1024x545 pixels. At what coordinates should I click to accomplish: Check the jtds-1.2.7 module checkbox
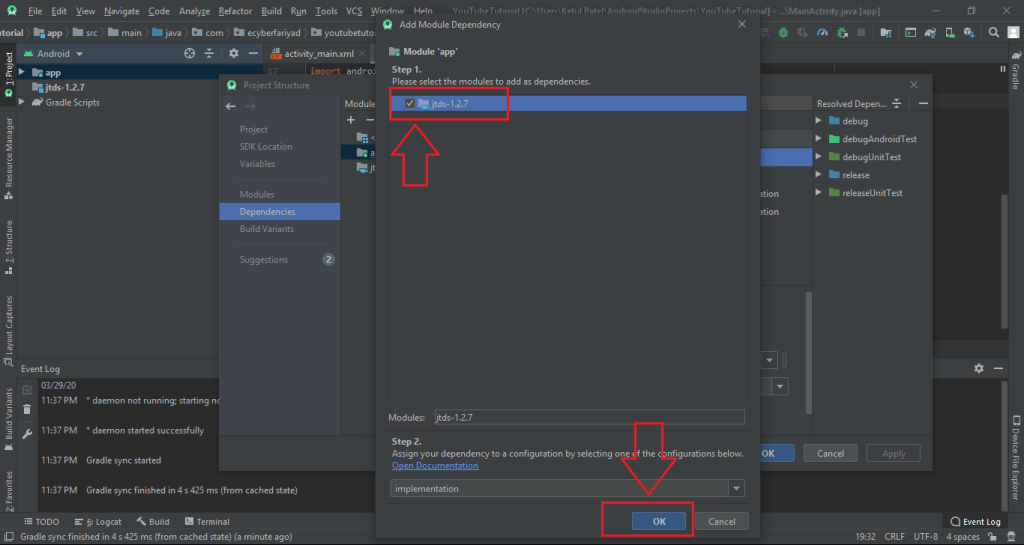(x=410, y=104)
